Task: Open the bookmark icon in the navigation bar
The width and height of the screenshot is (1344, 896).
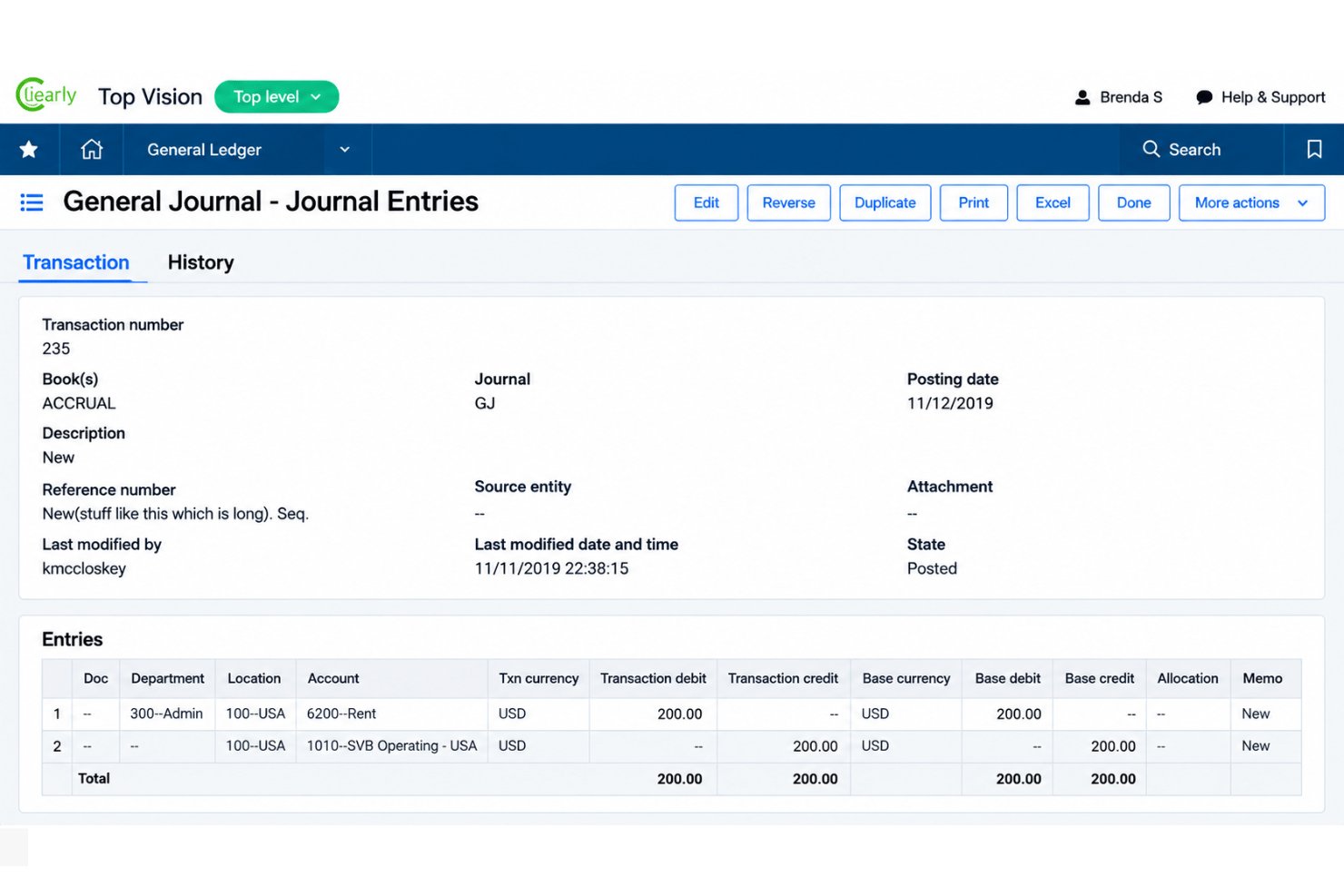Action: (1314, 149)
